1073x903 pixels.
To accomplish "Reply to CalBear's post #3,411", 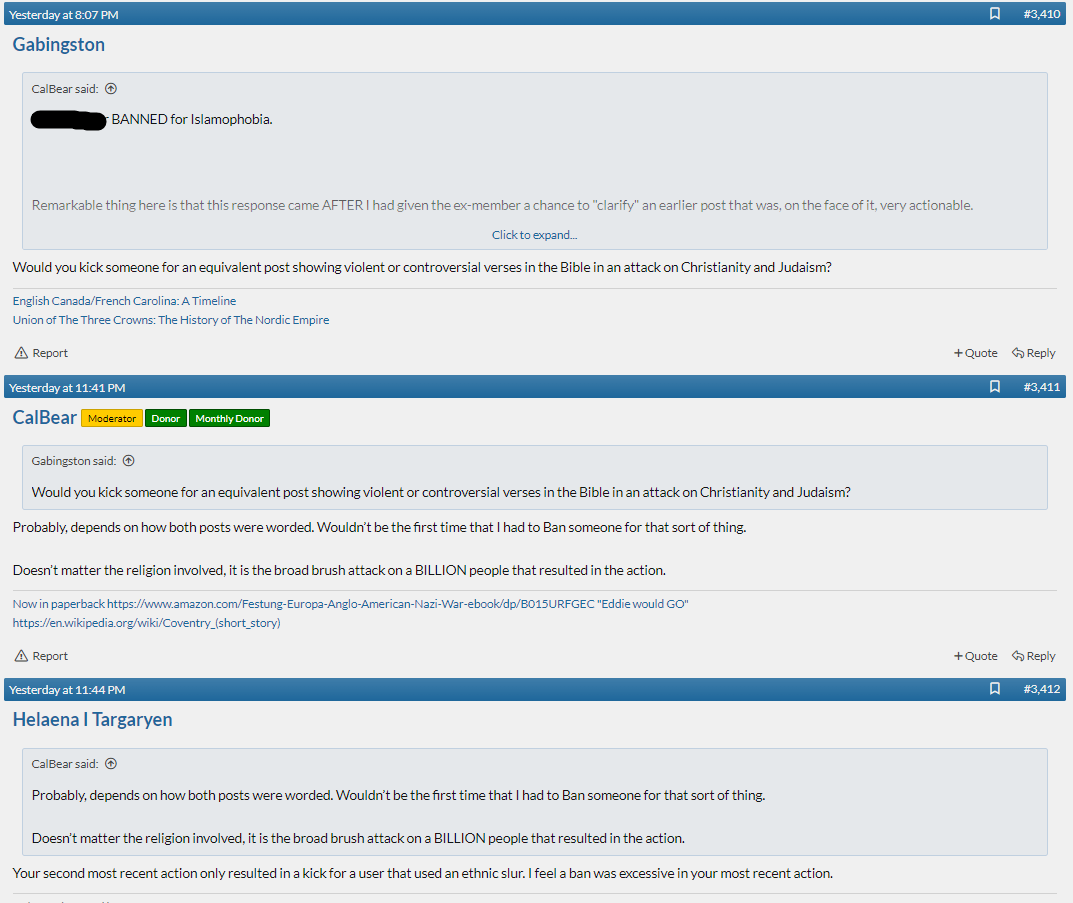I will point(1034,656).
